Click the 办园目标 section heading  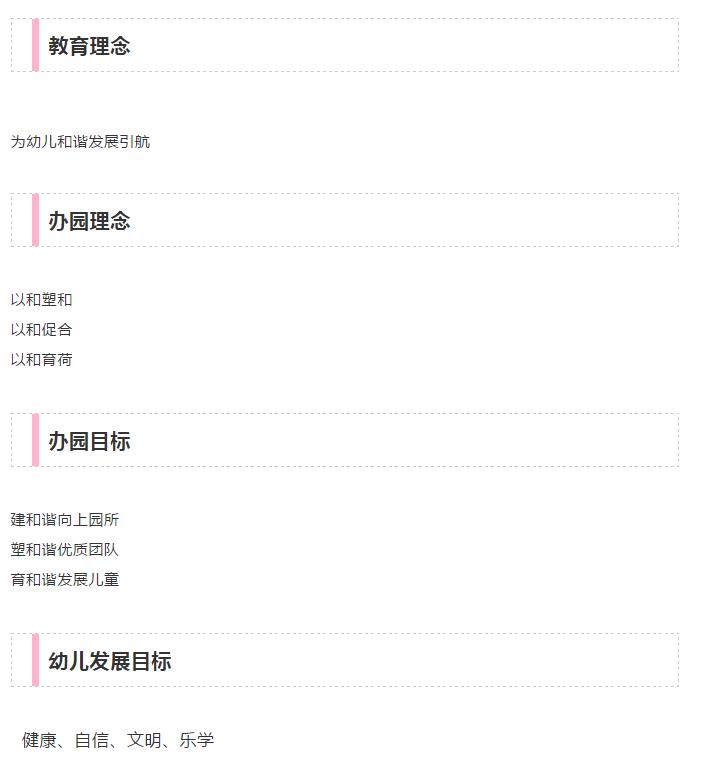click(89, 441)
